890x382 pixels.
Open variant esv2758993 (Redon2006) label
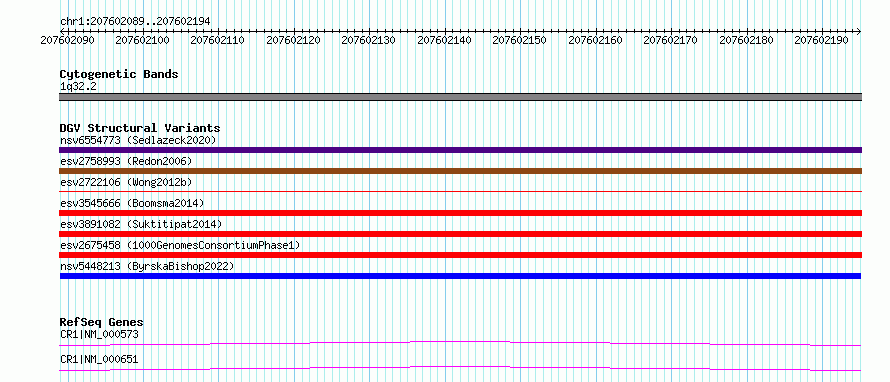coord(126,161)
